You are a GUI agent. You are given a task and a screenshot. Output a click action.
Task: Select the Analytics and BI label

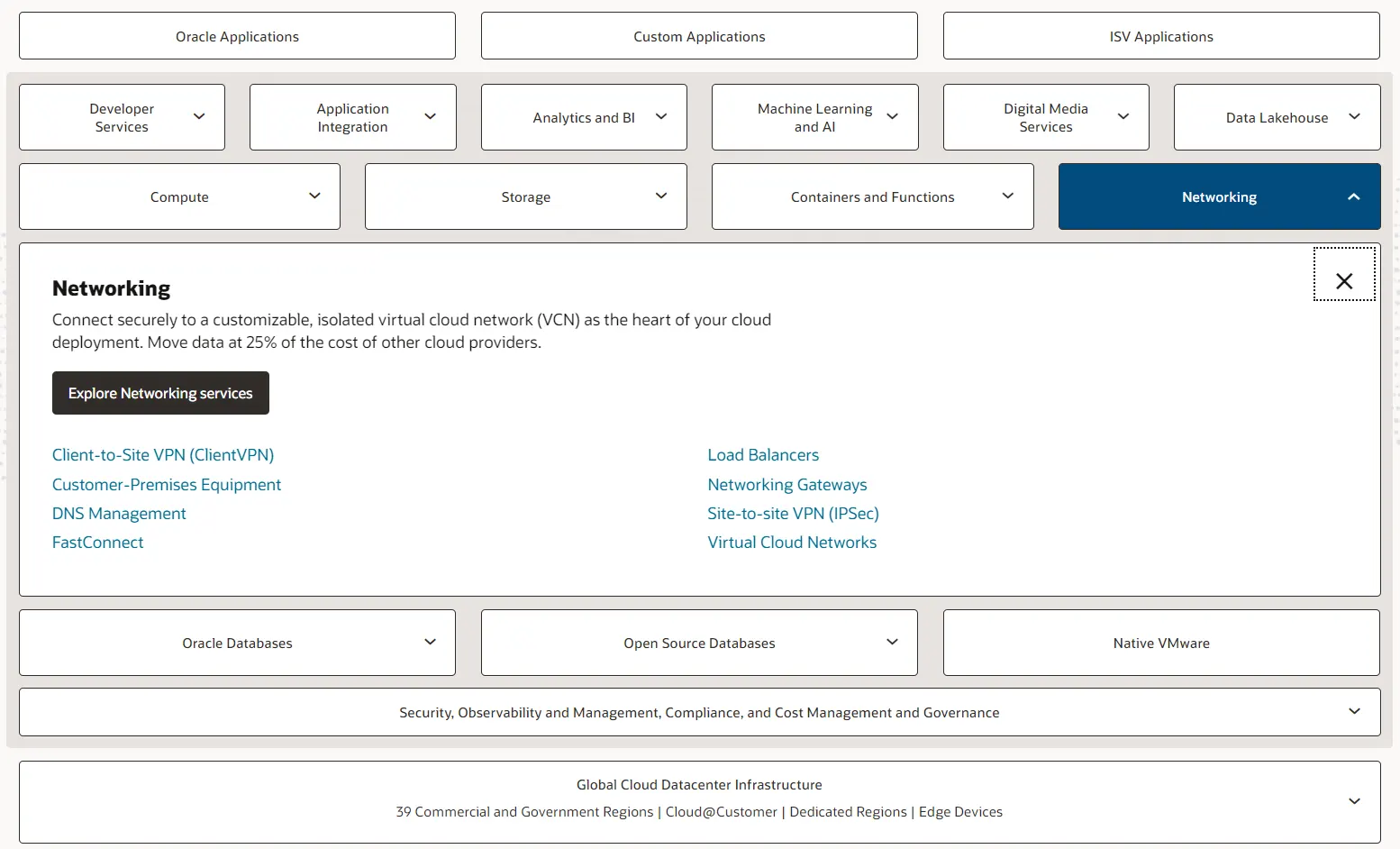pyautogui.click(x=584, y=118)
